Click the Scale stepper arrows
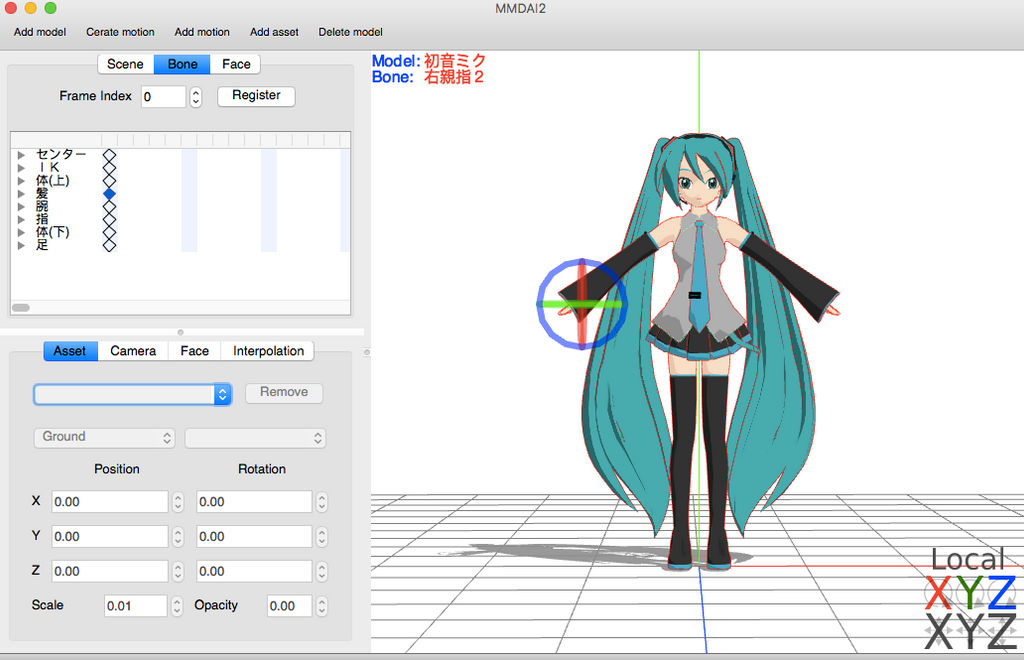This screenshot has height=660, width=1024. point(177,606)
